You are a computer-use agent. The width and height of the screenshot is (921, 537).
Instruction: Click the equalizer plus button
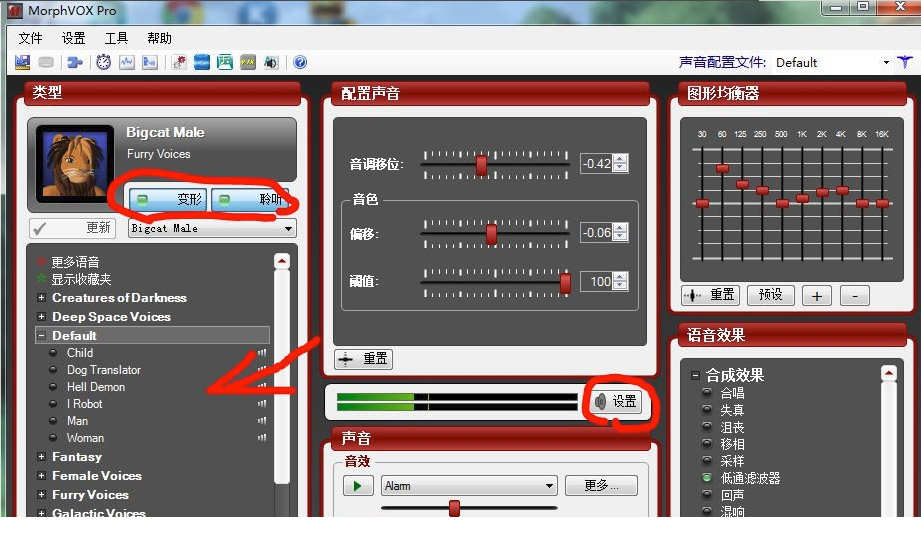(x=816, y=296)
